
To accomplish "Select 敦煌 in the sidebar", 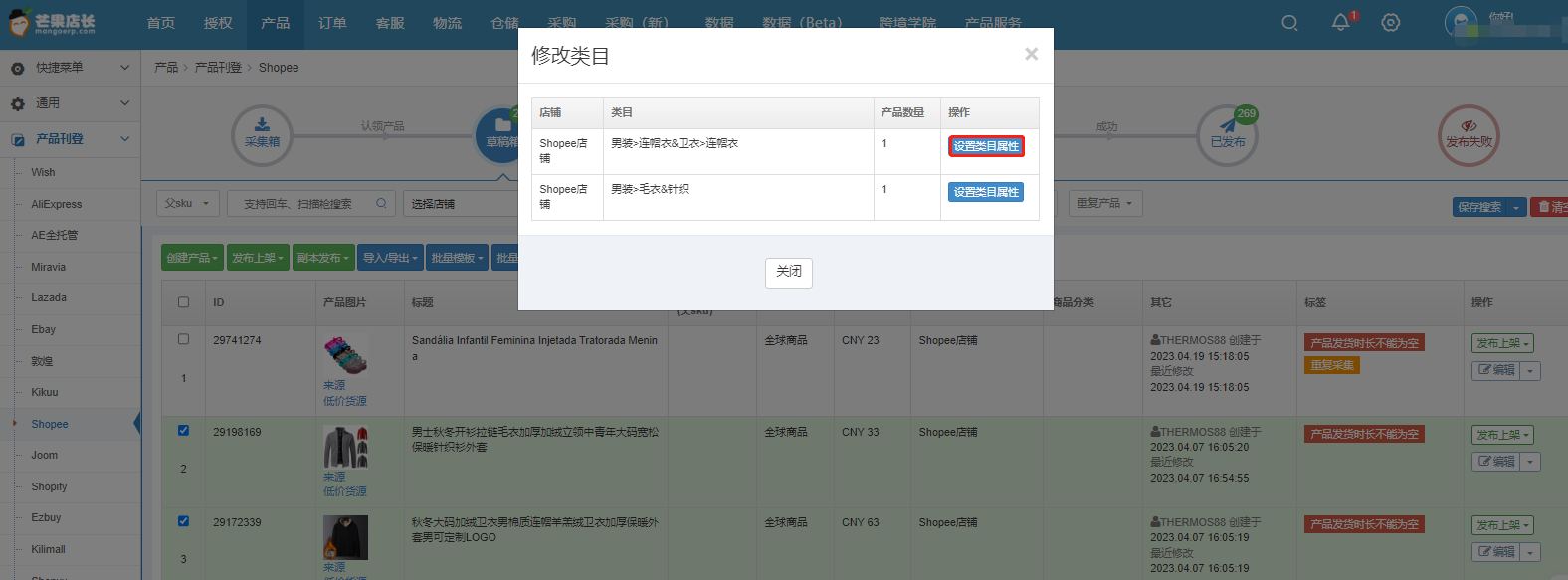I will point(42,361).
